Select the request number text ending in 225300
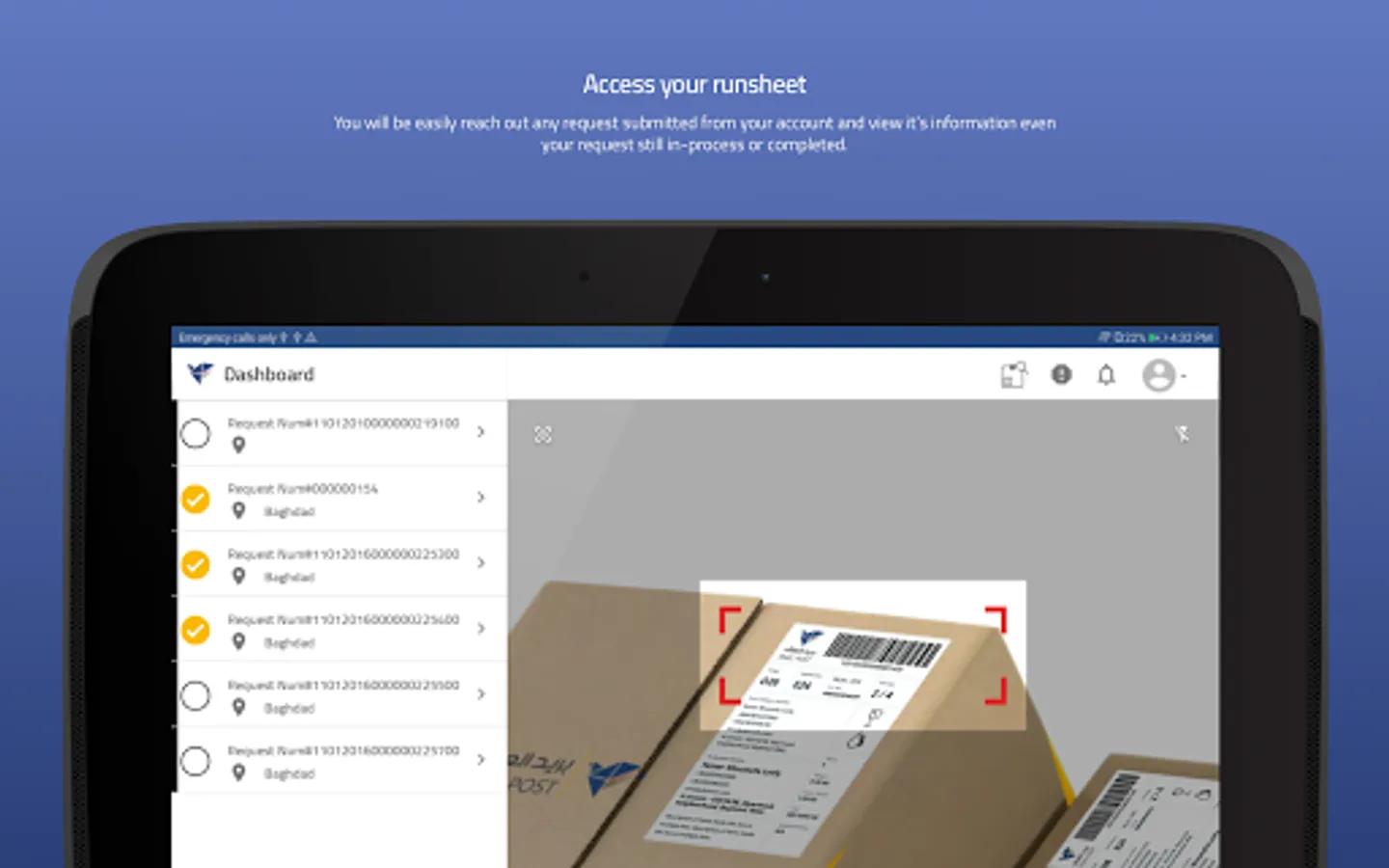The height and width of the screenshot is (868, 1389). click(x=343, y=555)
